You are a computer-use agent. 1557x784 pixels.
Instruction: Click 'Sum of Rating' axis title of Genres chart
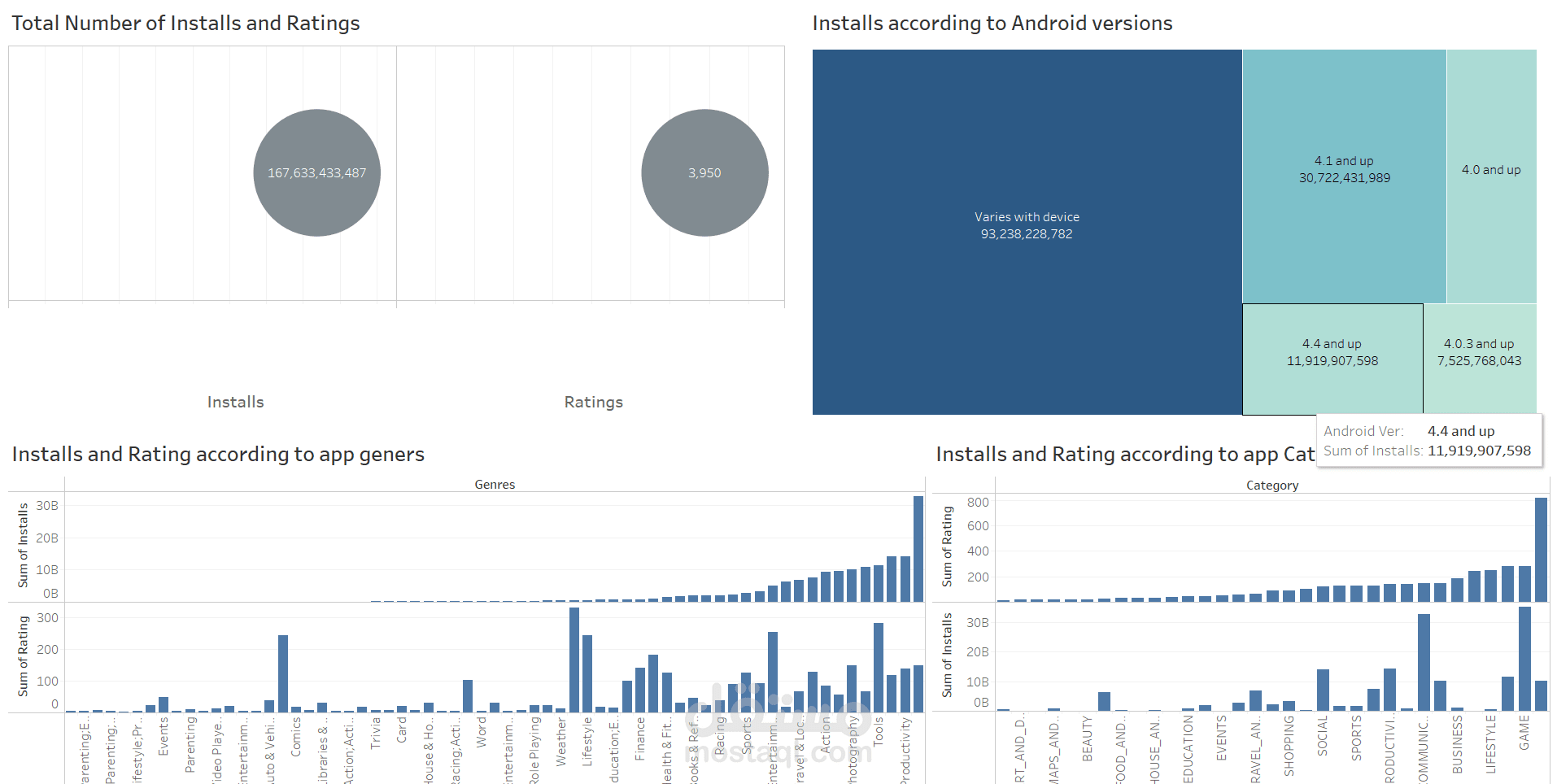click(x=23, y=656)
